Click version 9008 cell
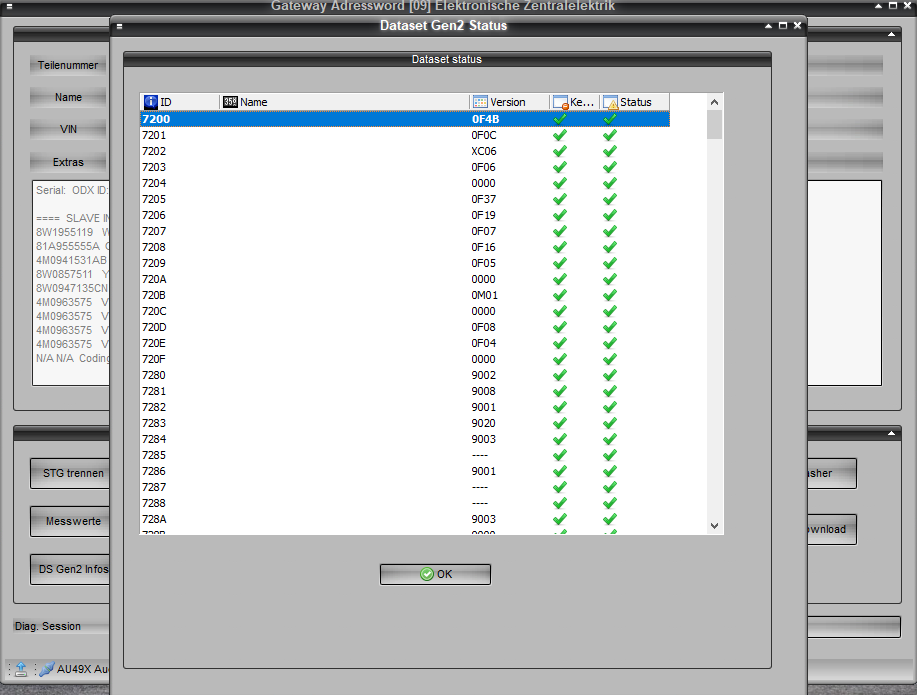 click(x=483, y=391)
